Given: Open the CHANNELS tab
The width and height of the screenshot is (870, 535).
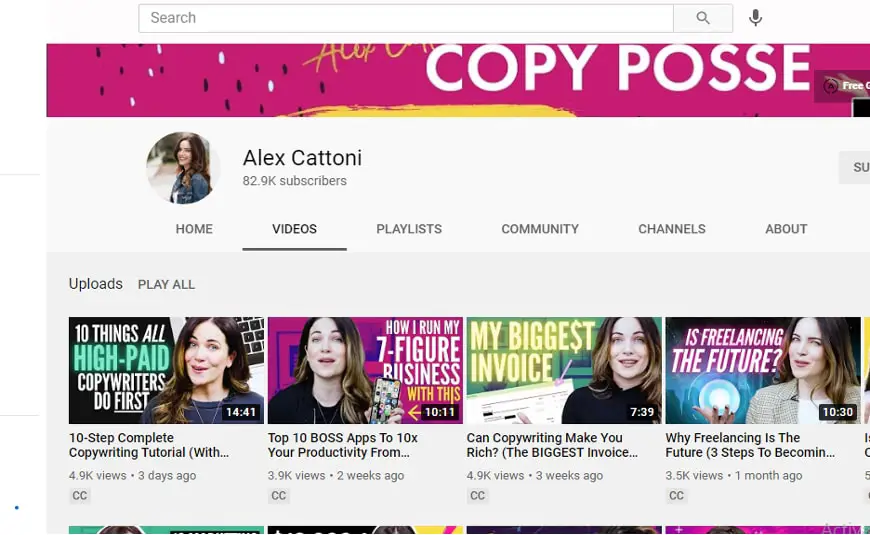Looking at the screenshot, I should pos(672,229).
